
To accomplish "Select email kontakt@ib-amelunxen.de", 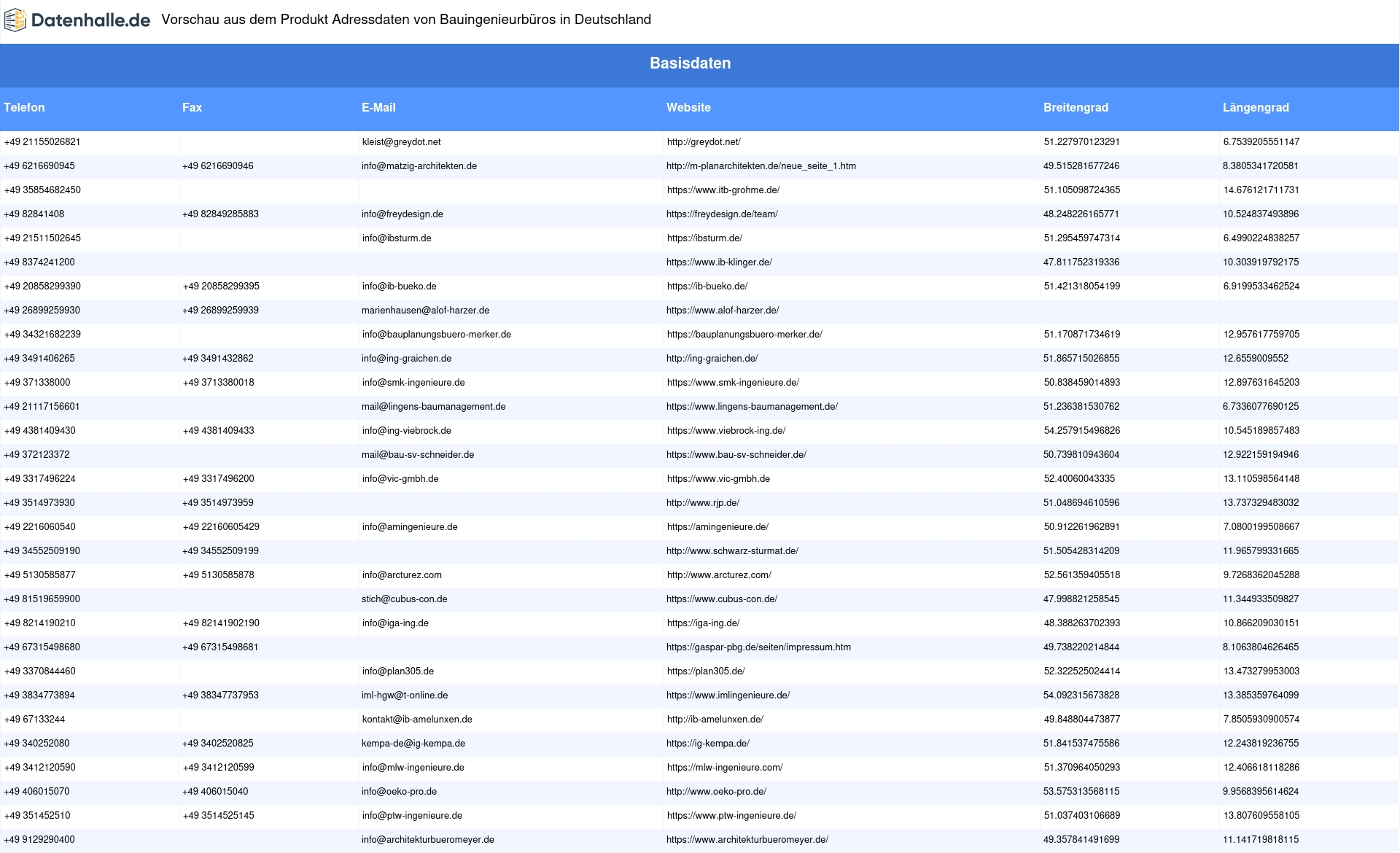I will [417, 720].
